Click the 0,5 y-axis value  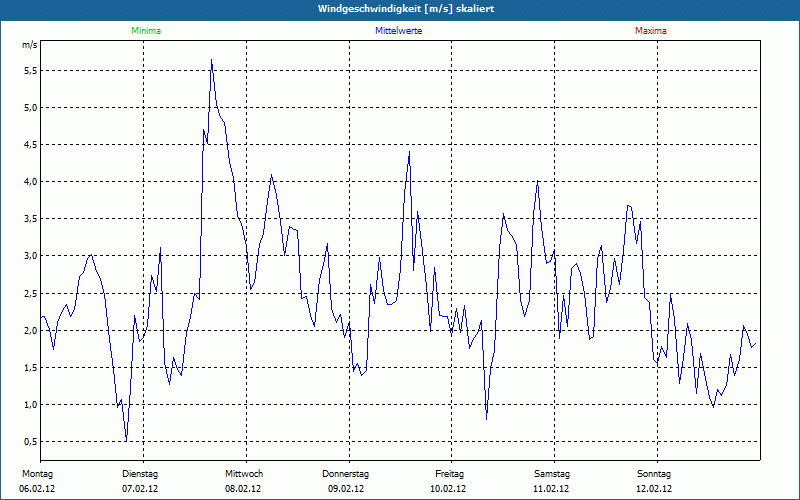(x=30, y=442)
